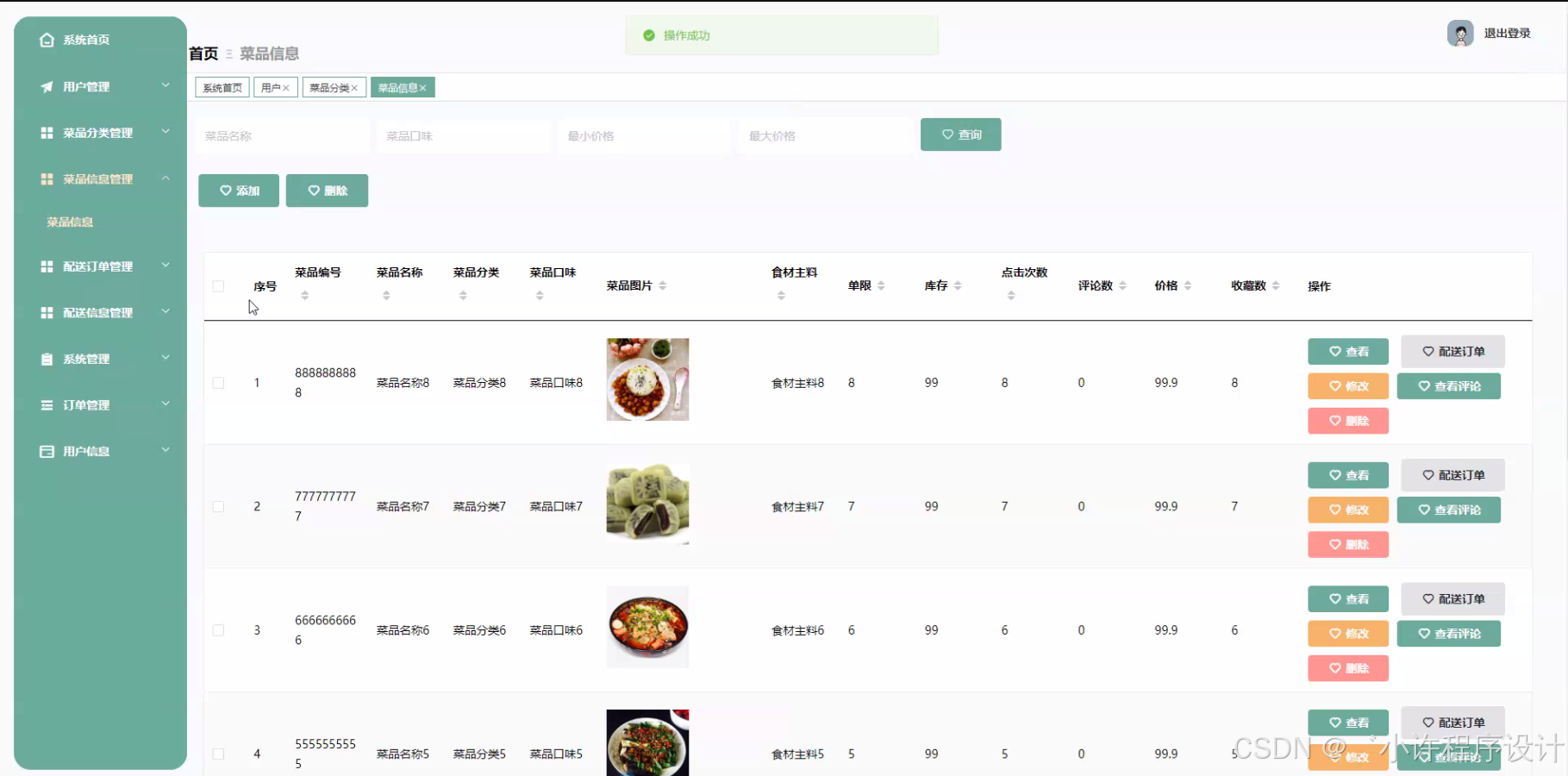Sort by 食材主料 column arrows

[781, 296]
